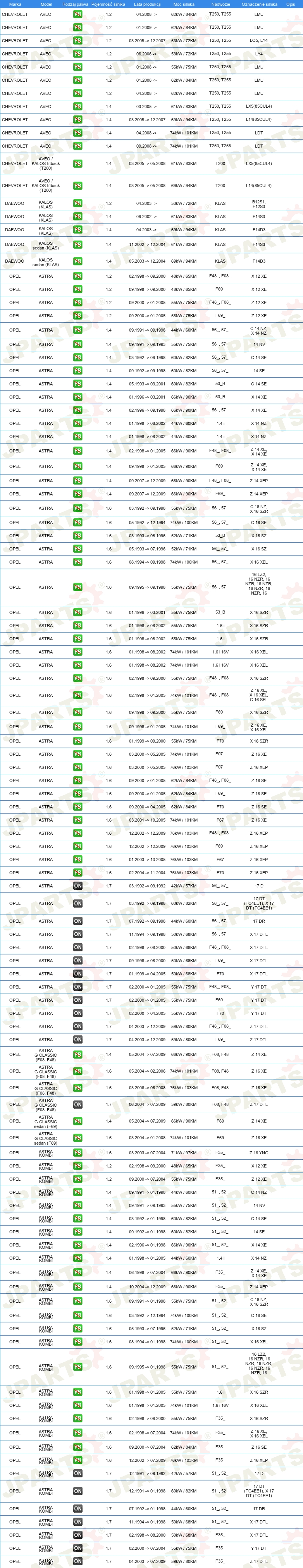Click the 'Rodzaj paliwa' column header
Image resolution: width=303 pixels, height=1568 pixels.
click(76, 3)
